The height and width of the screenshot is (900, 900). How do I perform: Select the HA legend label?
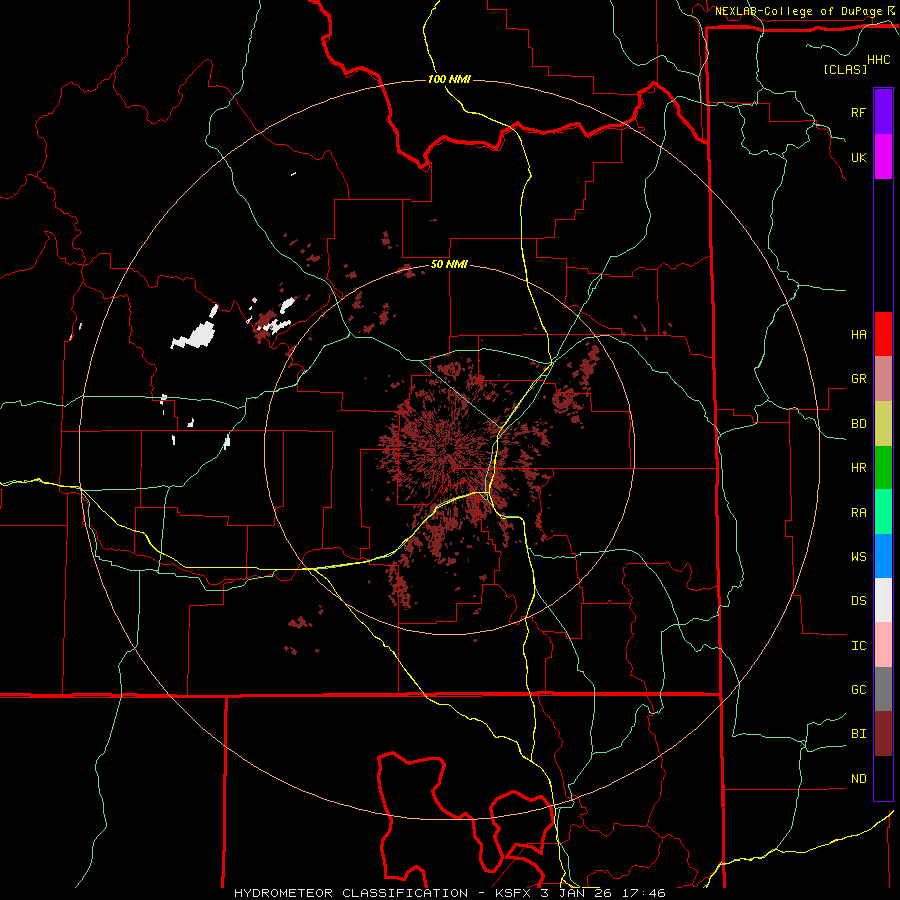click(858, 334)
